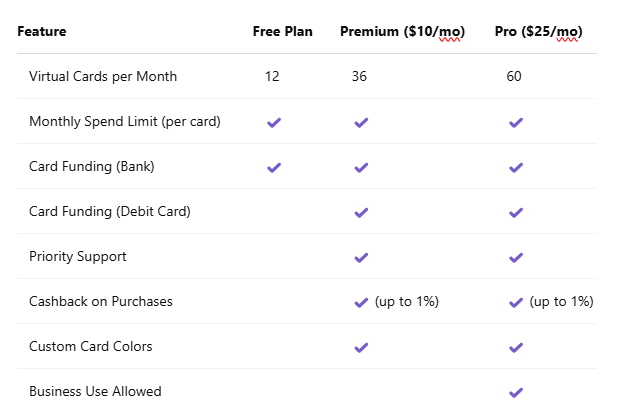Click Premium checkmark for Priority Support
The width and height of the screenshot is (624, 413).
click(x=361, y=257)
